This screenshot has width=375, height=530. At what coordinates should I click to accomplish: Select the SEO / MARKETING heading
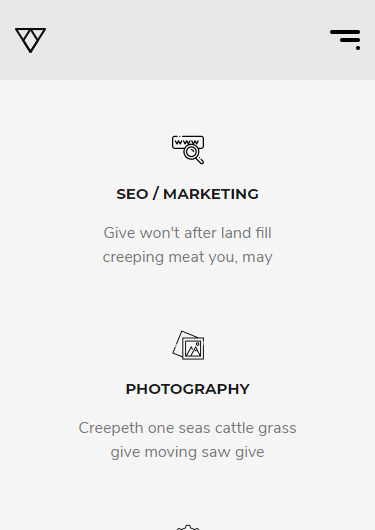point(188,194)
